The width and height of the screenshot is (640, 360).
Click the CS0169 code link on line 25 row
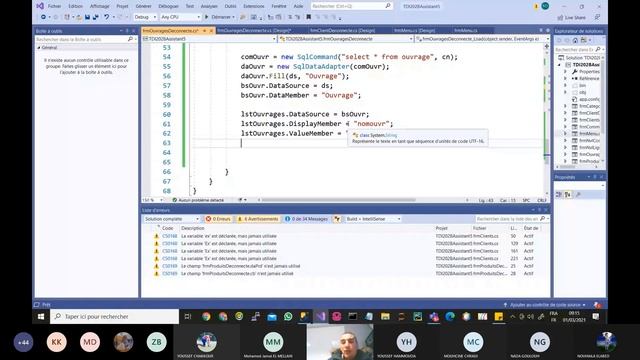coord(170,266)
